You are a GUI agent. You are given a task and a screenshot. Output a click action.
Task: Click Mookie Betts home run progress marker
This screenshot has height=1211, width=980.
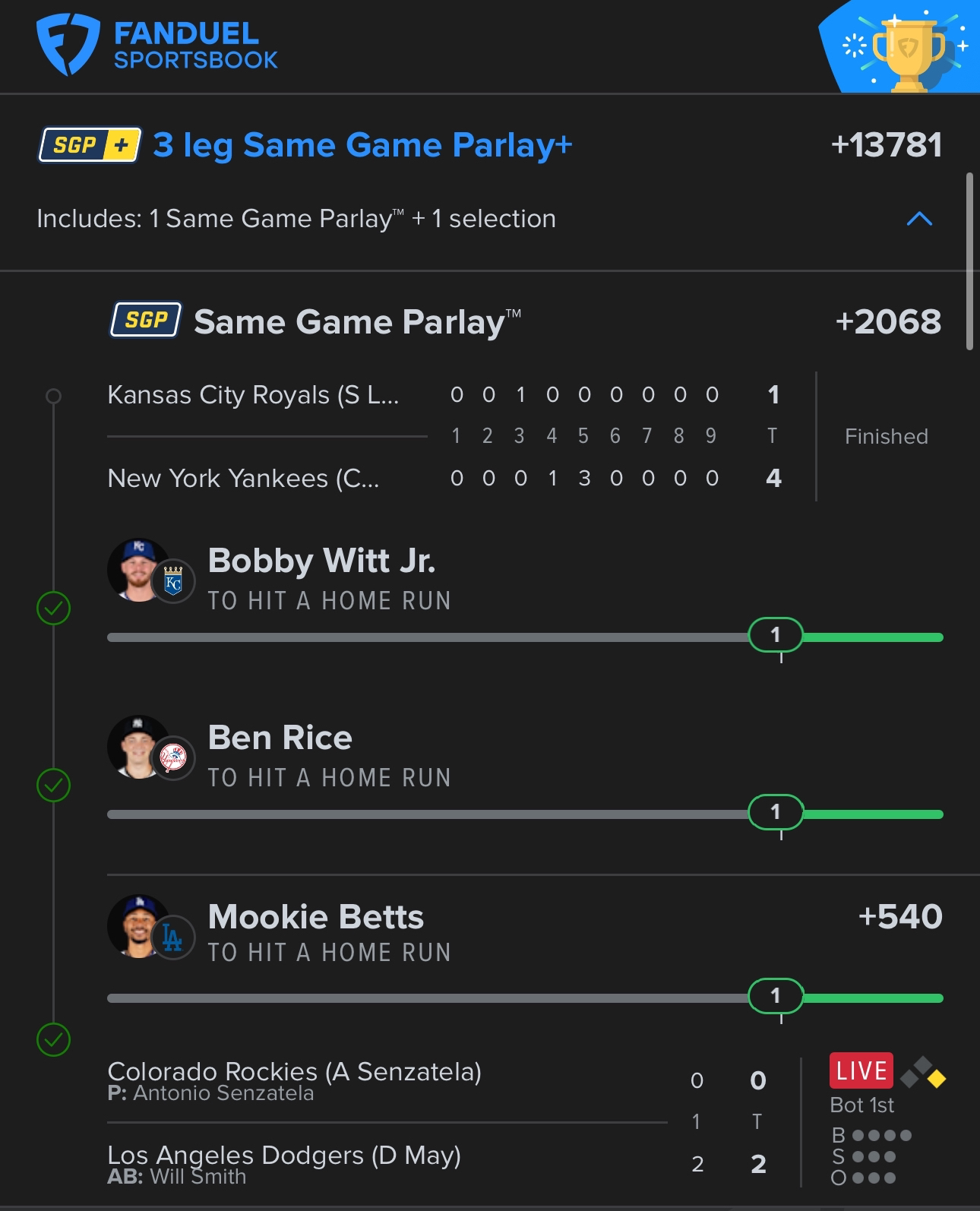(x=775, y=996)
